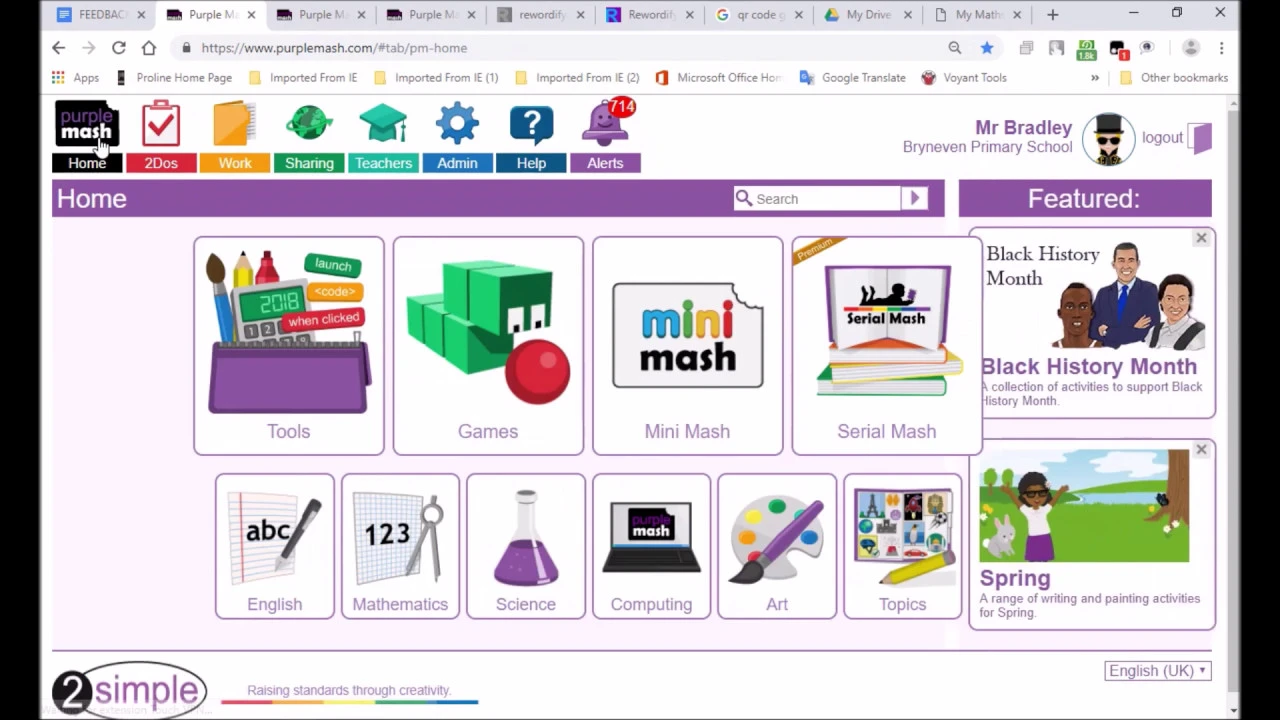Open the Google Translate bookmark
This screenshot has width=1280, height=720.
(x=852, y=77)
